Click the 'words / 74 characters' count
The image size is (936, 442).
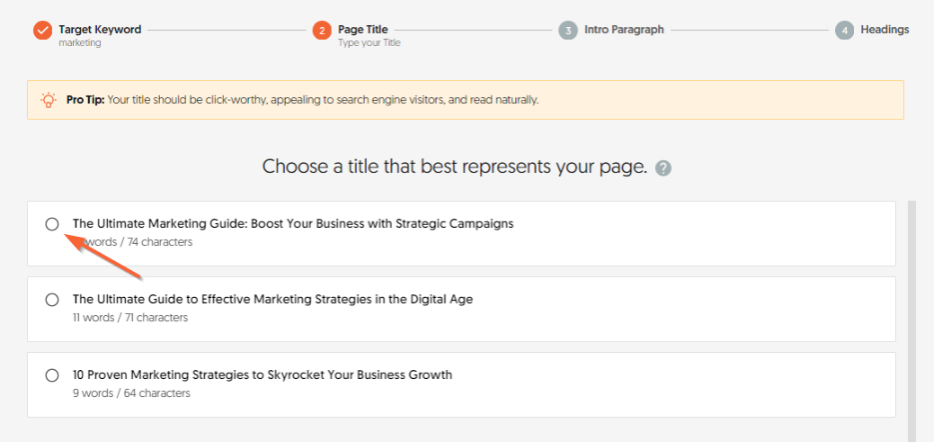coord(137,243)
